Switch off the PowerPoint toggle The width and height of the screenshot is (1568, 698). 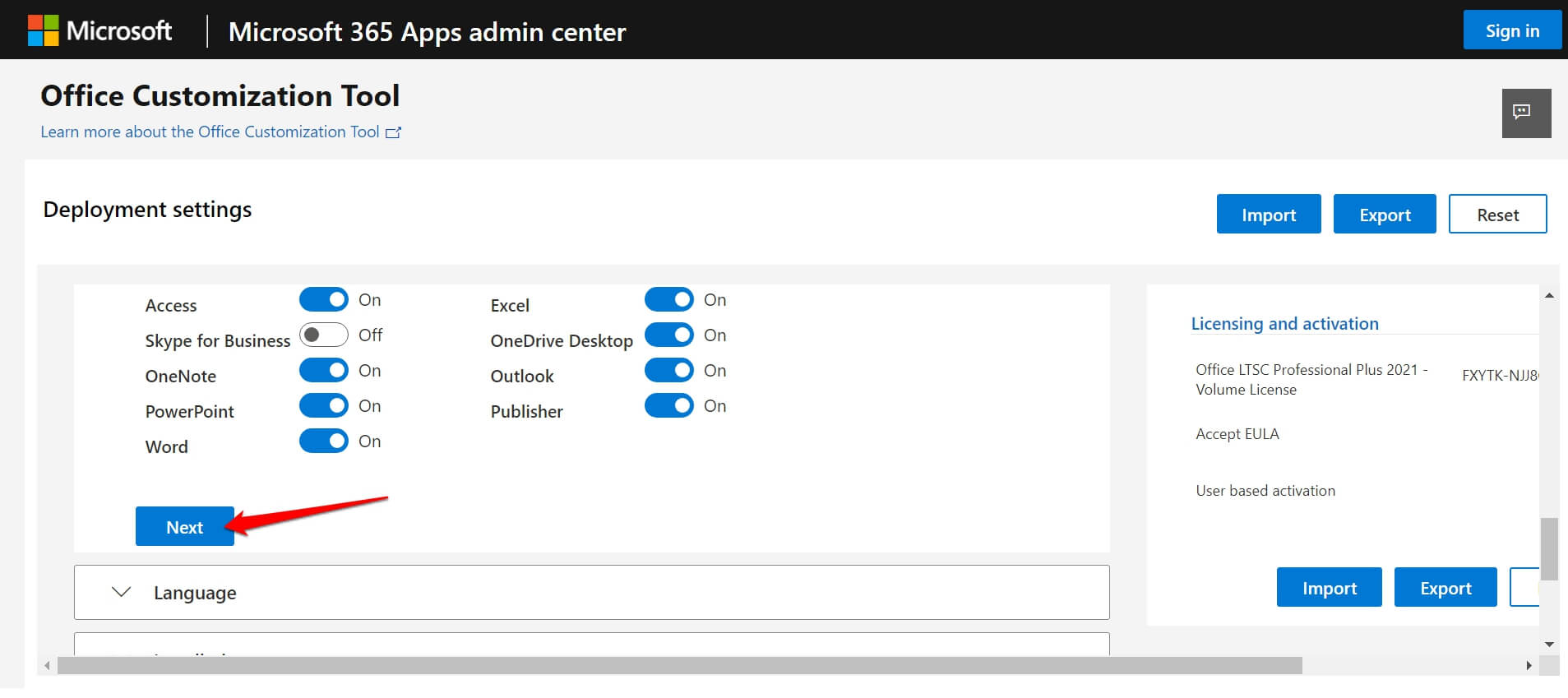[x=324, y=405]
